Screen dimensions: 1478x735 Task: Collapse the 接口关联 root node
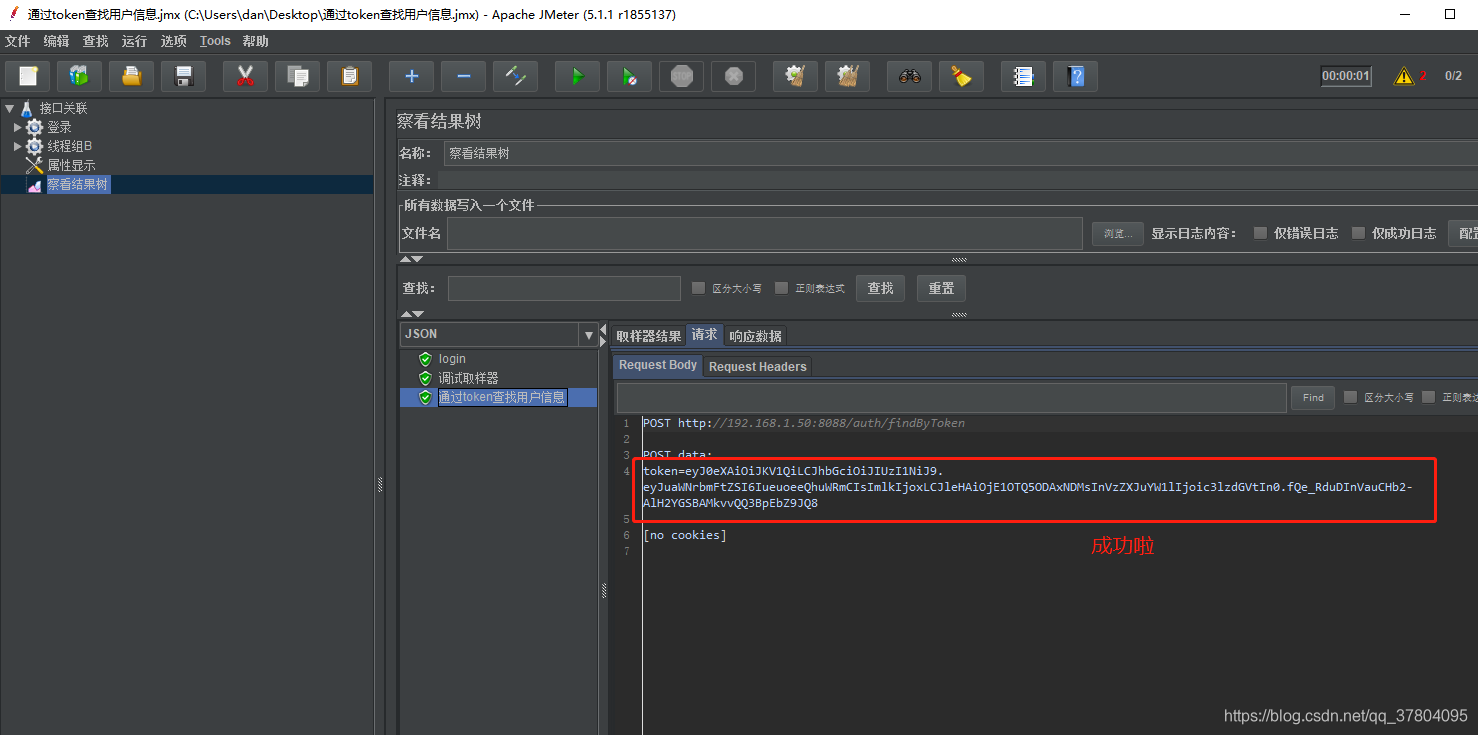pos(9,108)
